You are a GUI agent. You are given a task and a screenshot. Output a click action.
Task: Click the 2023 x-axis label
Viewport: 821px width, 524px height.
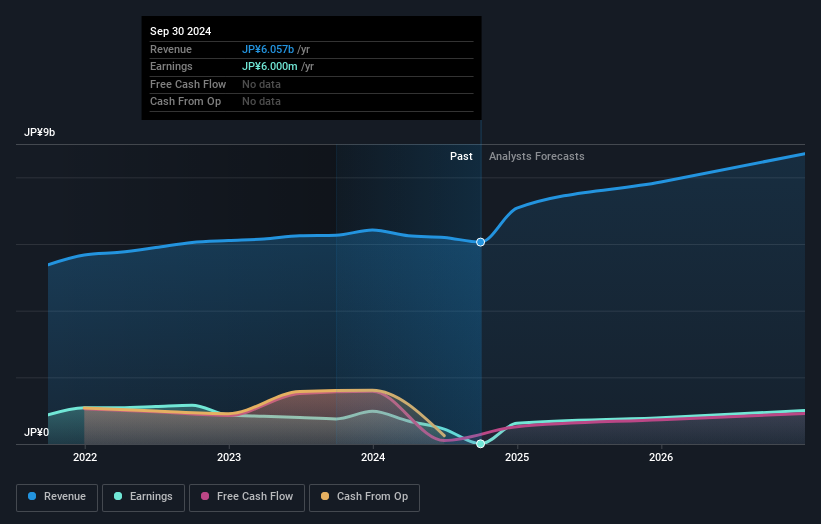[x=229, y=457]
